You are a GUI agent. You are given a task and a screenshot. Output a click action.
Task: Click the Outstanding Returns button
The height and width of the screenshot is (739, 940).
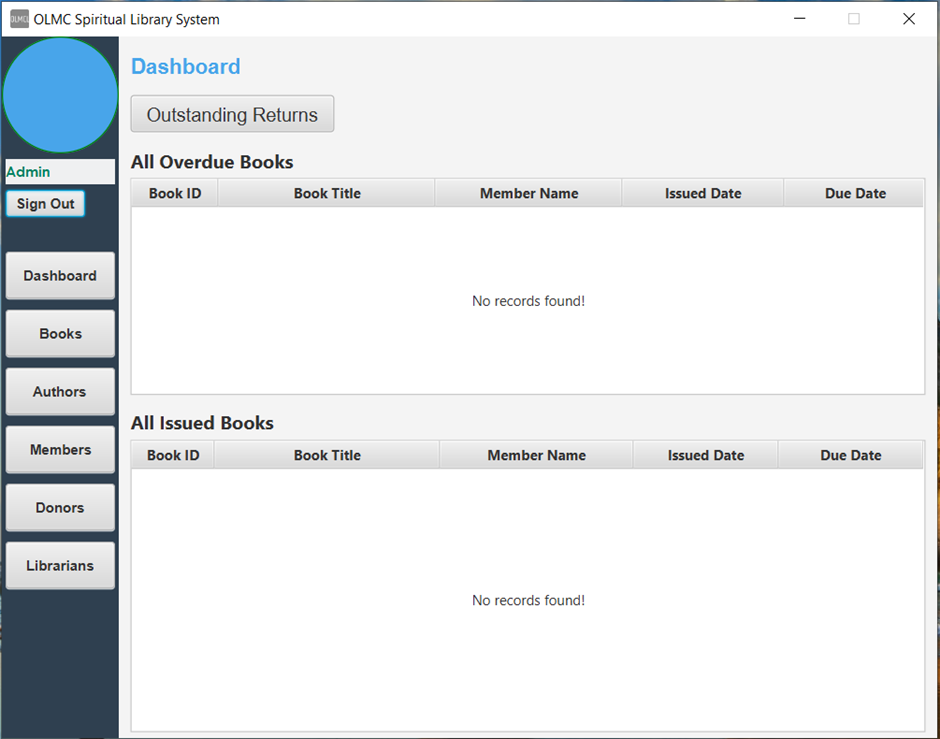[x=232, y=113]
